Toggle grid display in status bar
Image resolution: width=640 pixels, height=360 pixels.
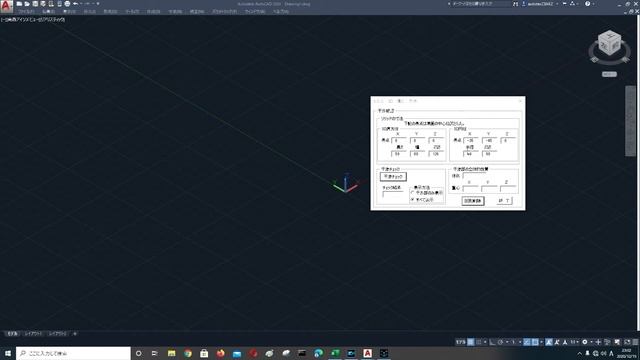pyautogui.click(x=471, y=342)
